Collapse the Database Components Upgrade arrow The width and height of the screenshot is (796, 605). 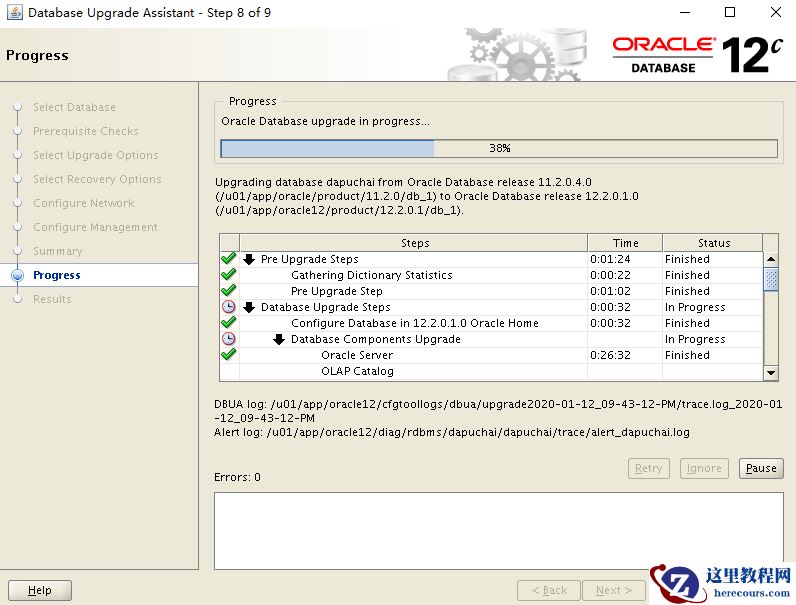(279, 339)
